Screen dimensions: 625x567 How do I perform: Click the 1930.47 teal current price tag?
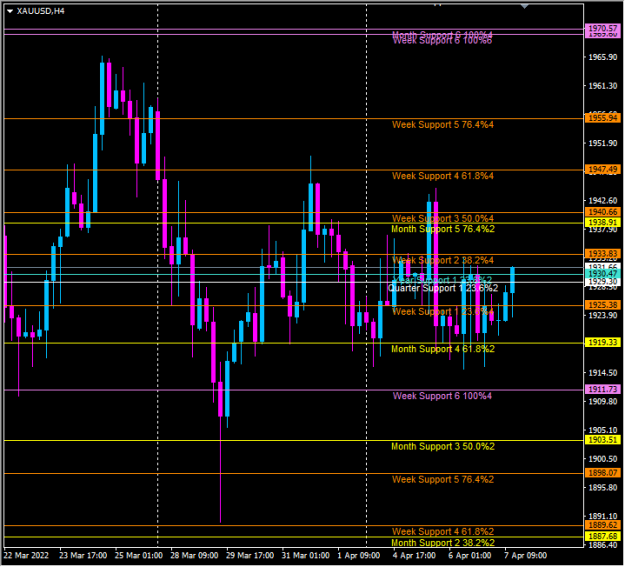(603, 274)
